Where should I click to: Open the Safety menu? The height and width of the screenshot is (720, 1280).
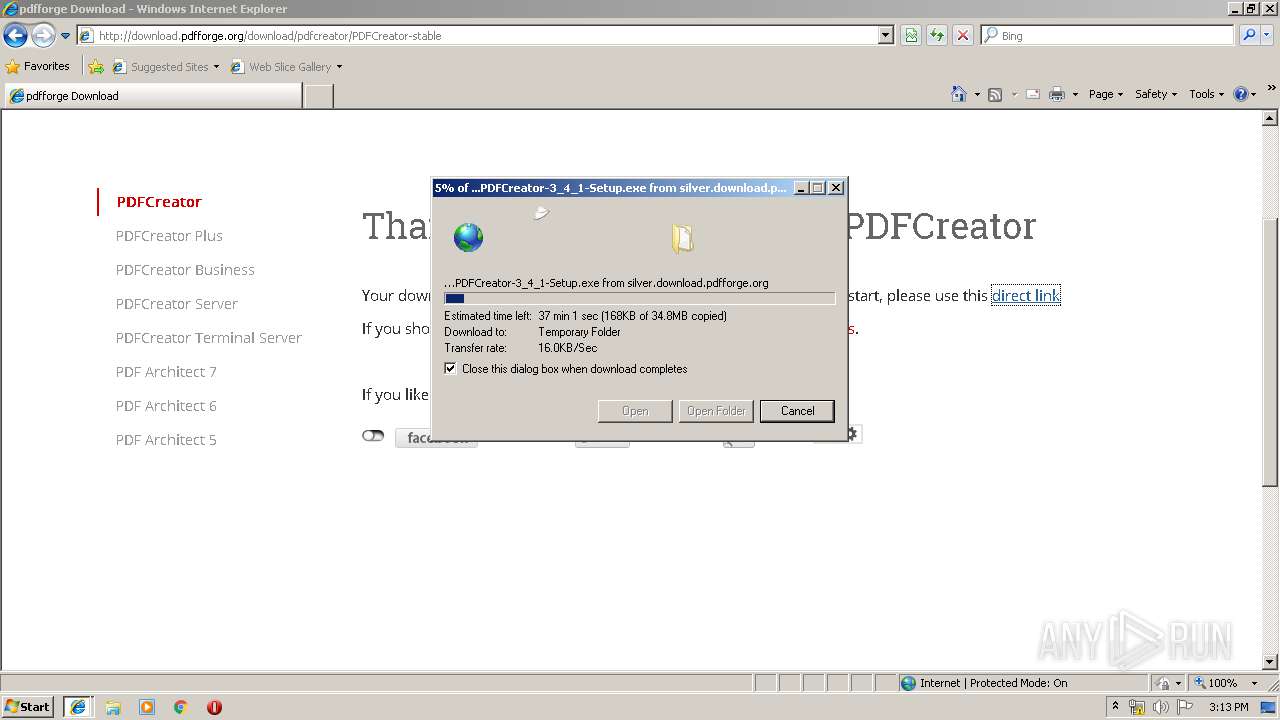point(1155,94)
